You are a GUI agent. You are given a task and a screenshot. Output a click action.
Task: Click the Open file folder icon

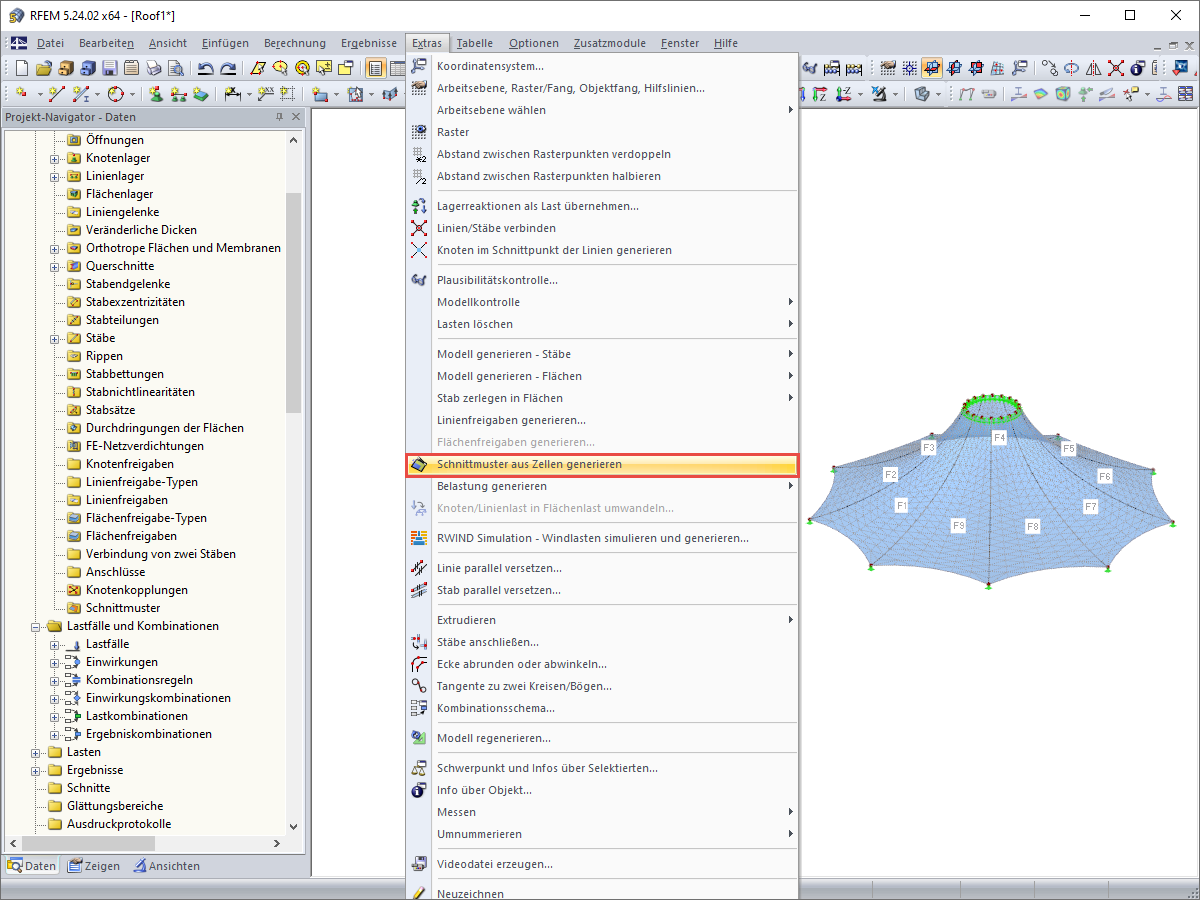pyautogui.click(x=43, y=68)
